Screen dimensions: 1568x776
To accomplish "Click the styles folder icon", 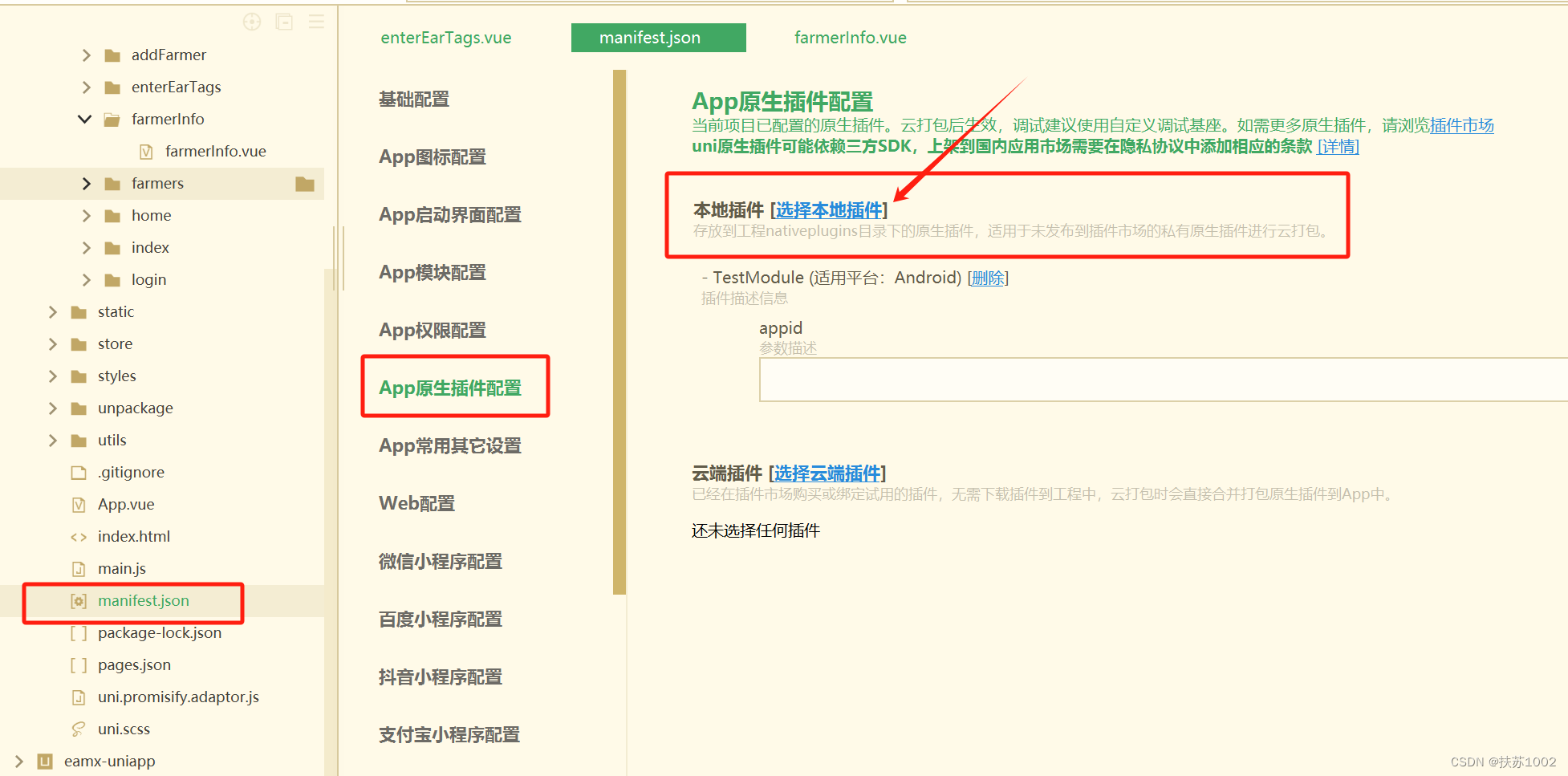I will pyautogui.click(x=79, y=376).
